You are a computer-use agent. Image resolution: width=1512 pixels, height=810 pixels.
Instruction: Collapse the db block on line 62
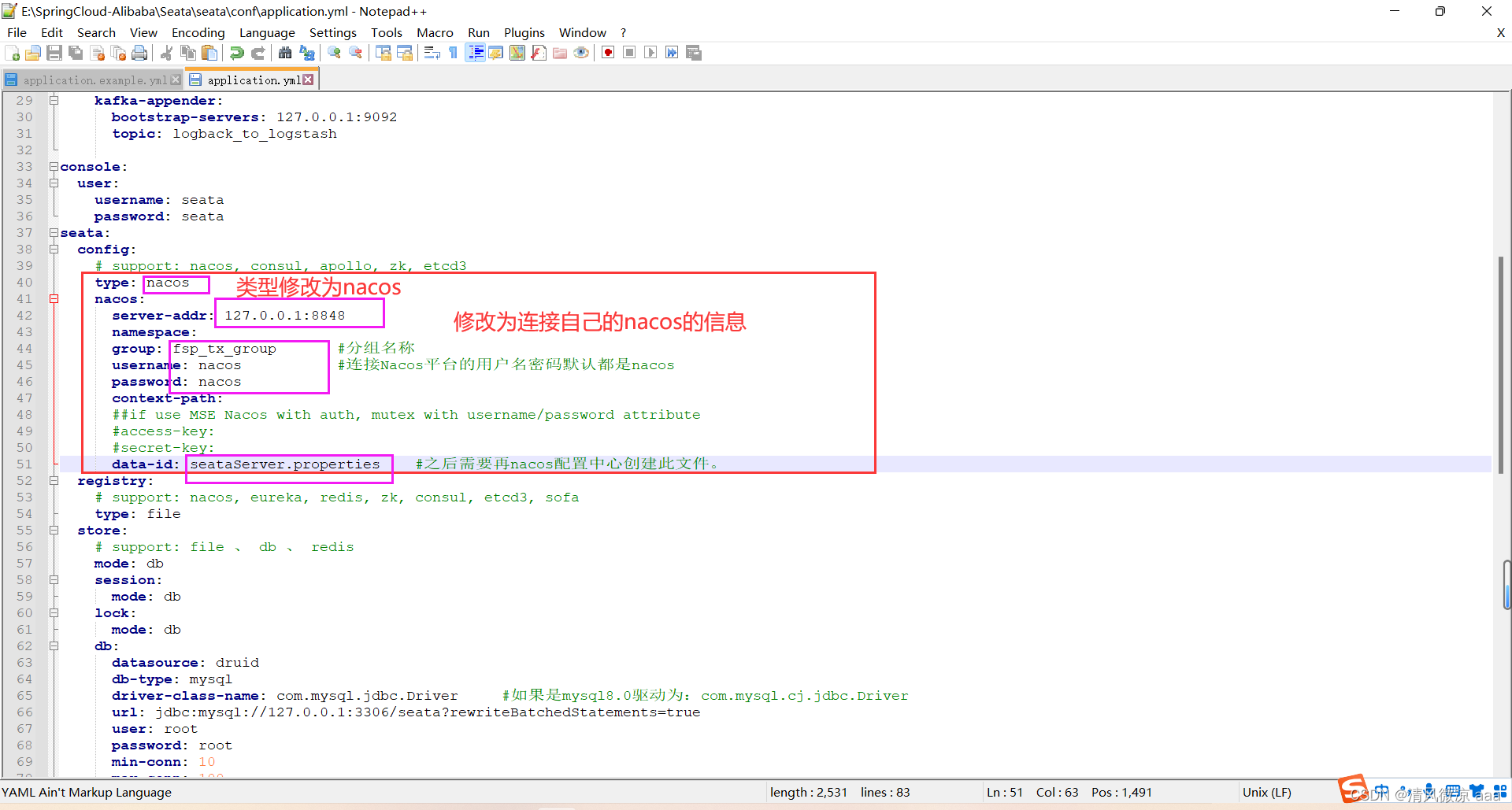[x=54, y=646]
